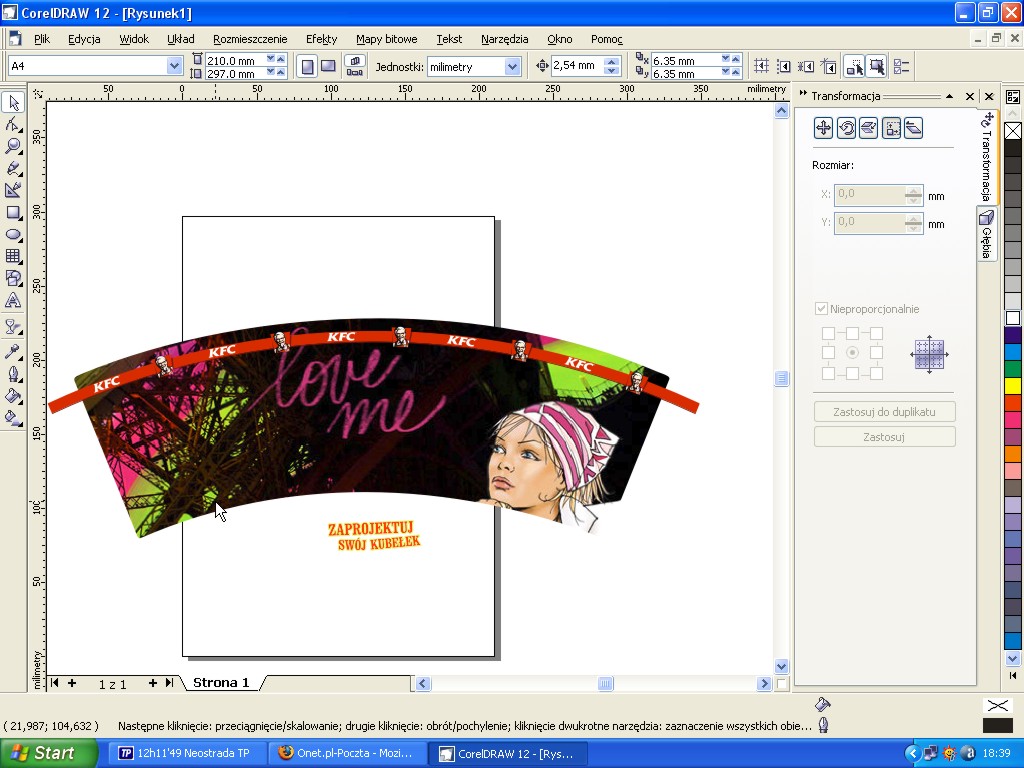
Task: Choose the Rectangle tool in toolbox
Action: [13, 212]
